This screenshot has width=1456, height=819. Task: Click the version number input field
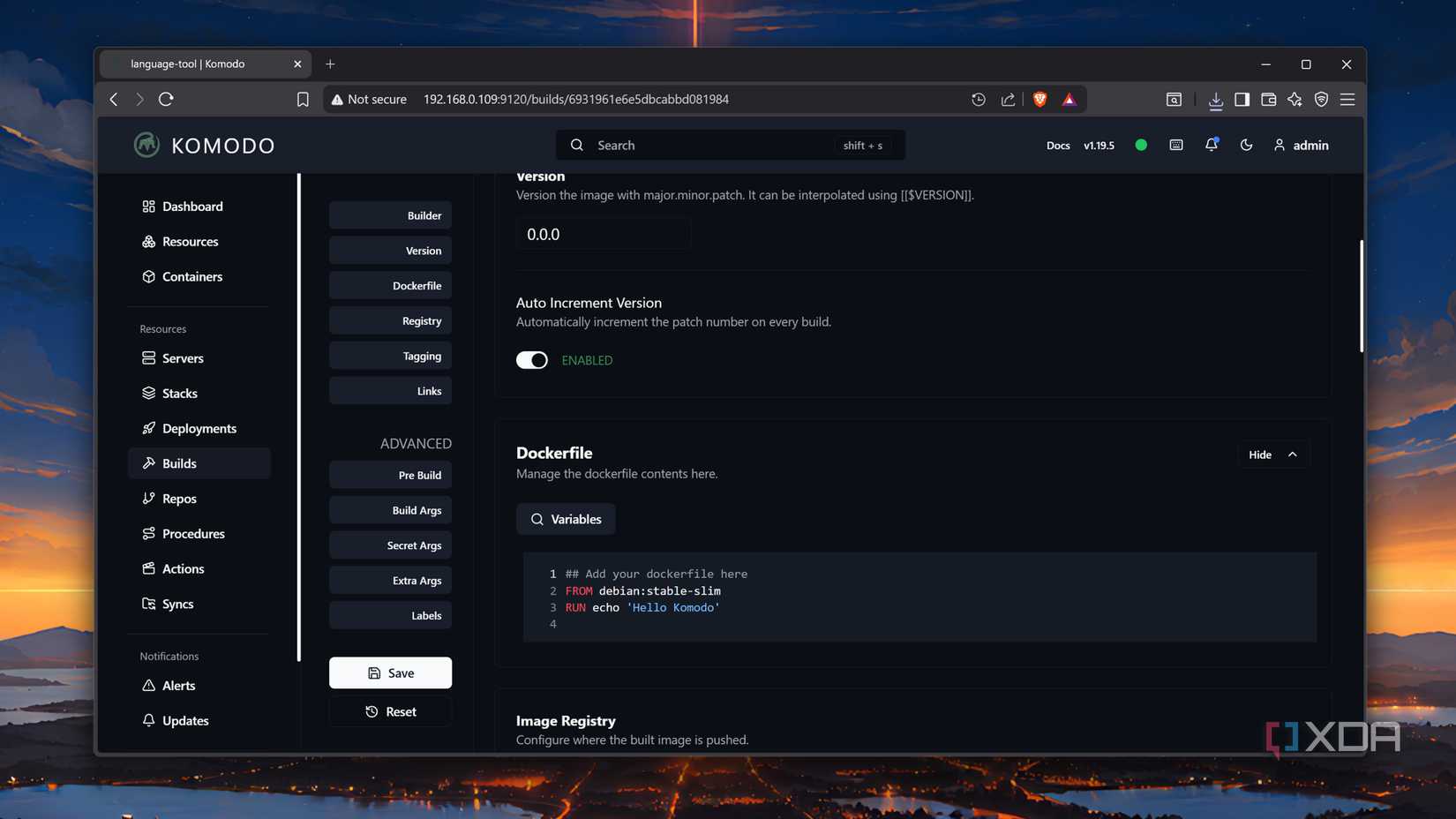(603, 234)
